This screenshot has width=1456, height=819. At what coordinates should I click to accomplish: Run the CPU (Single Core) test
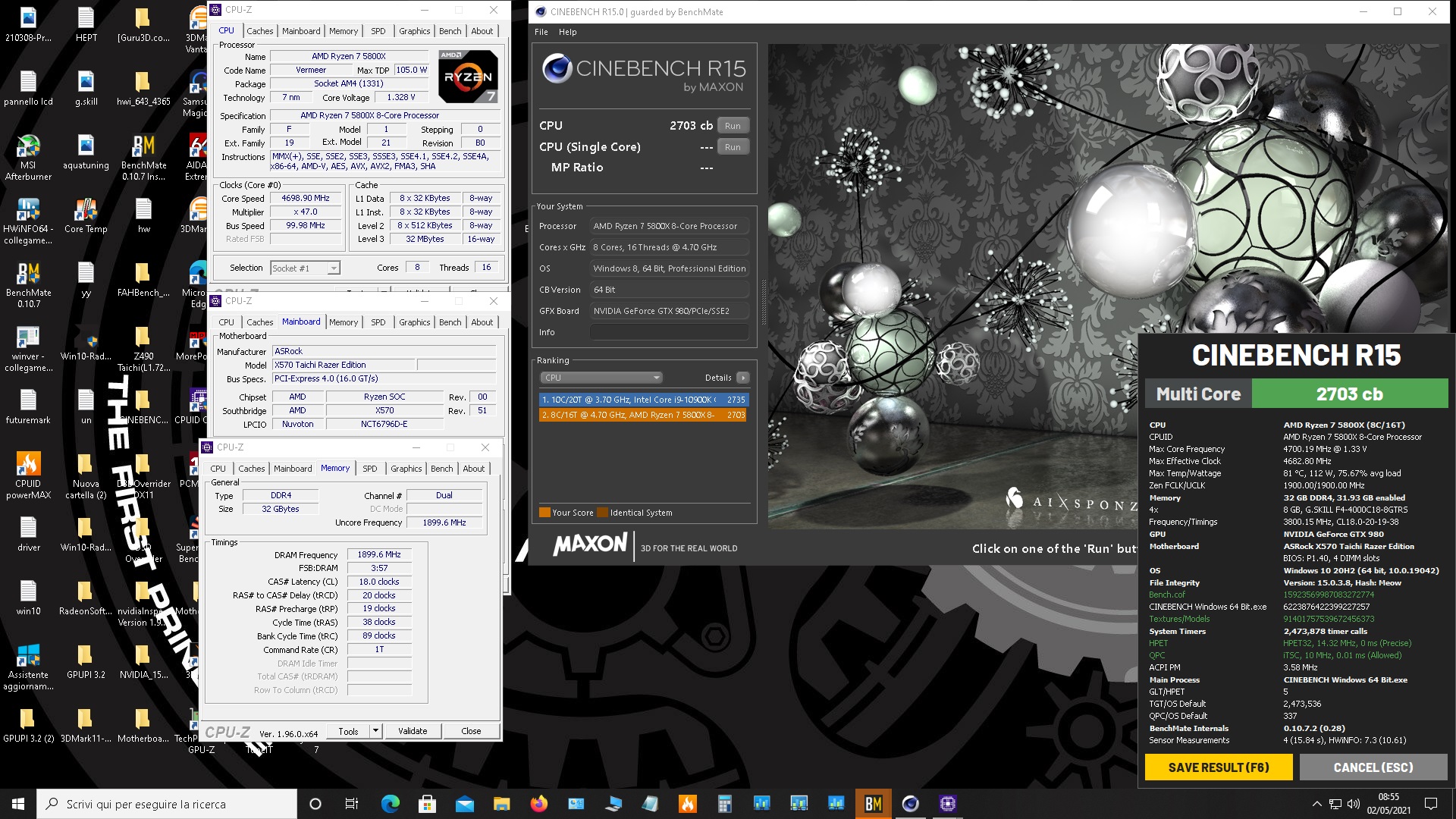click(733, 147)
